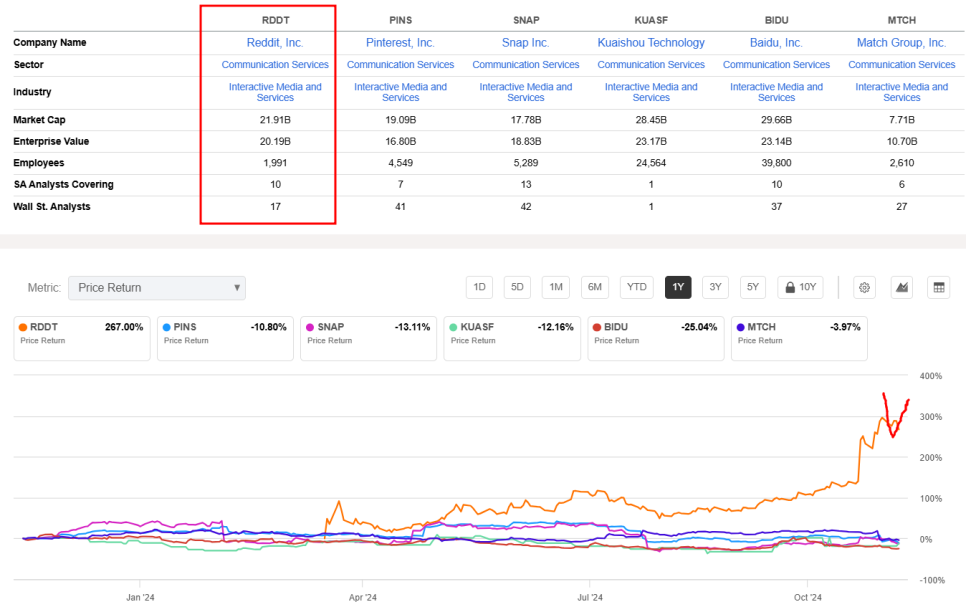Select the 1D time range
966x612 pixels.
pyautogui.click(x=479, y=287)
